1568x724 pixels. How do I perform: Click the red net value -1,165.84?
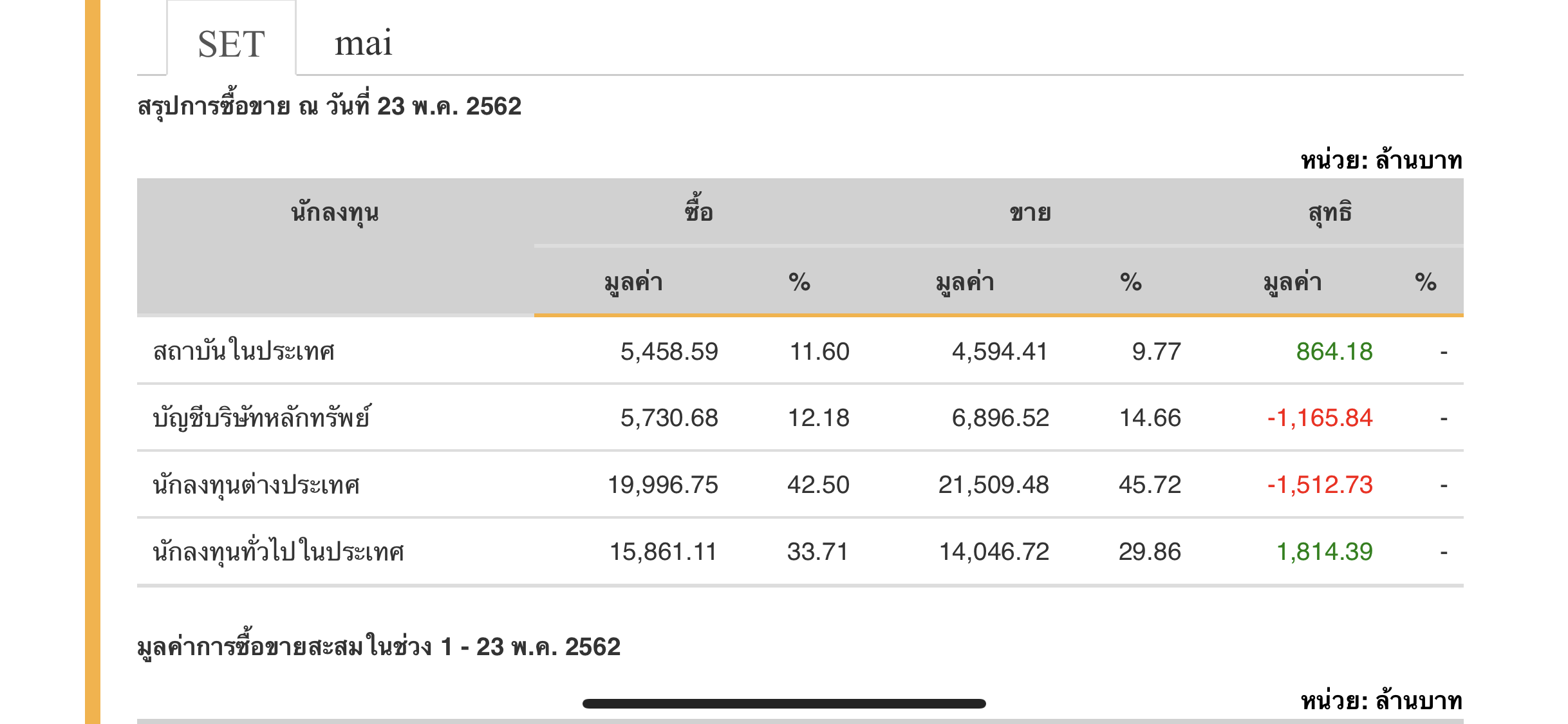(1320, 418)
